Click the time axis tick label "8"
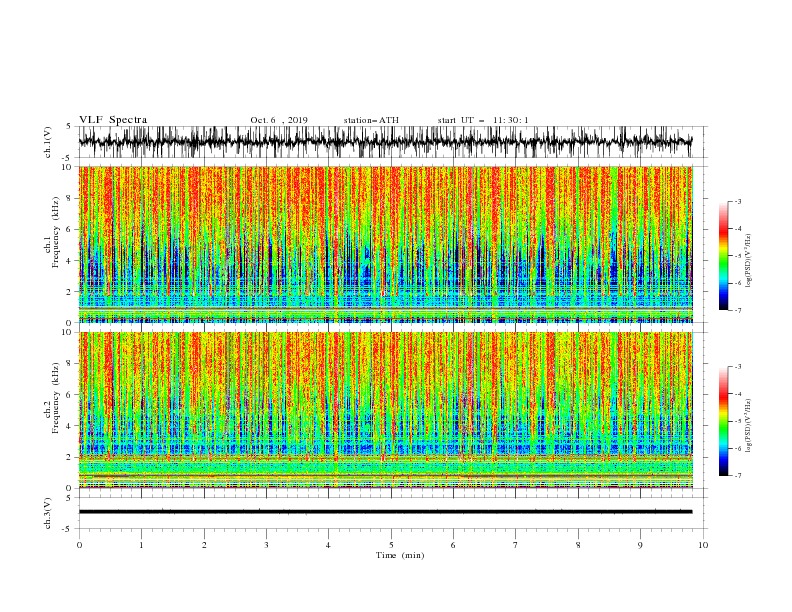The width and height of the screenshot is (792, 612). click(578, 545)
